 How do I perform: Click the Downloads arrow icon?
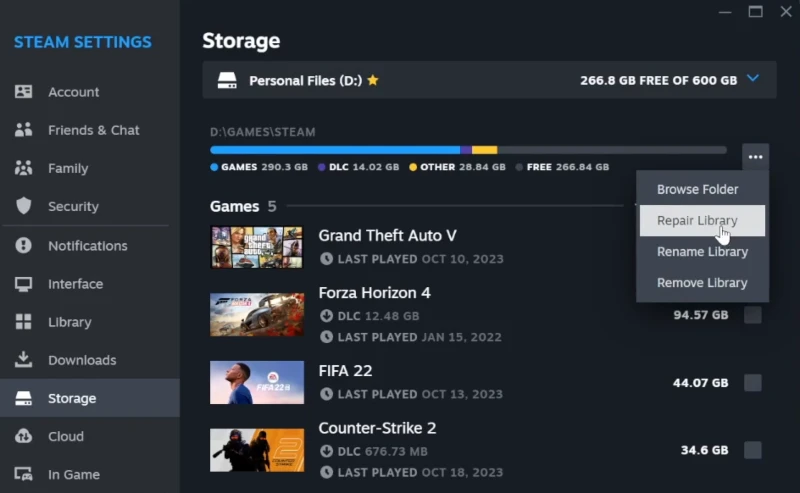tap(23, 360)
